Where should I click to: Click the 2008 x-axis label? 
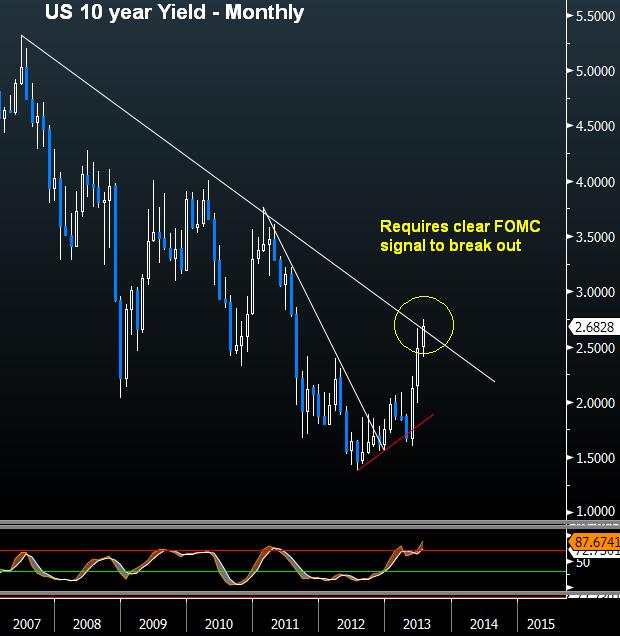(x=87, y=624)
